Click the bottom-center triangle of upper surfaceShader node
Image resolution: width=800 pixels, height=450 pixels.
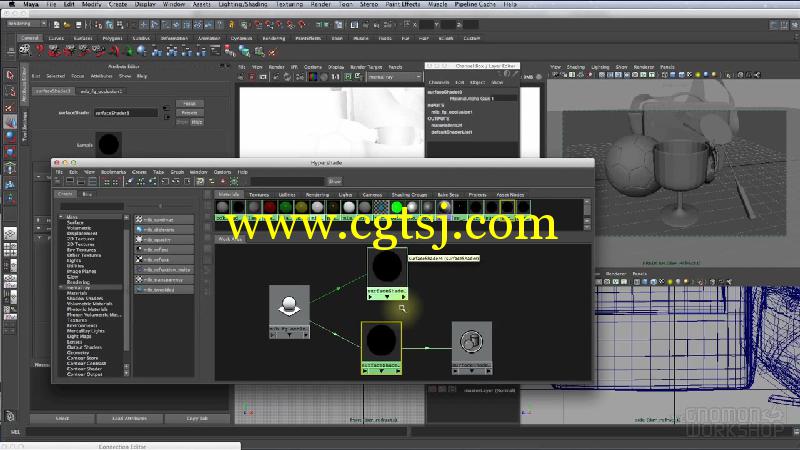point(387,296)
